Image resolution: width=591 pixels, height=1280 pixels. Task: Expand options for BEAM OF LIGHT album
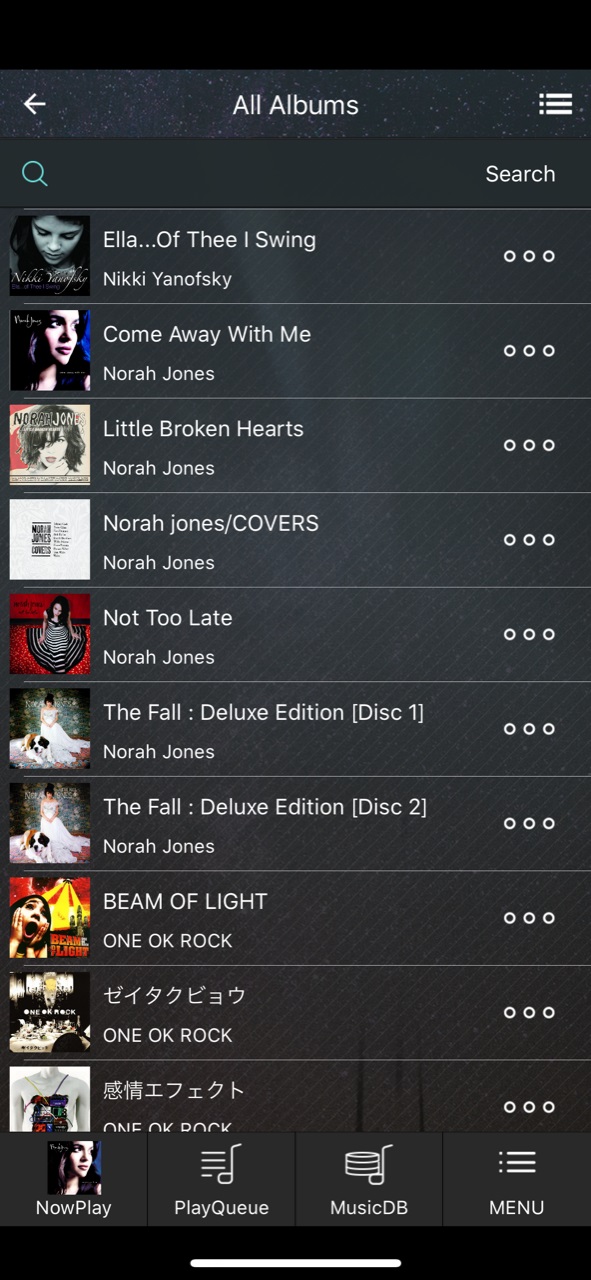pyautogui.click(x=529, y=918)
